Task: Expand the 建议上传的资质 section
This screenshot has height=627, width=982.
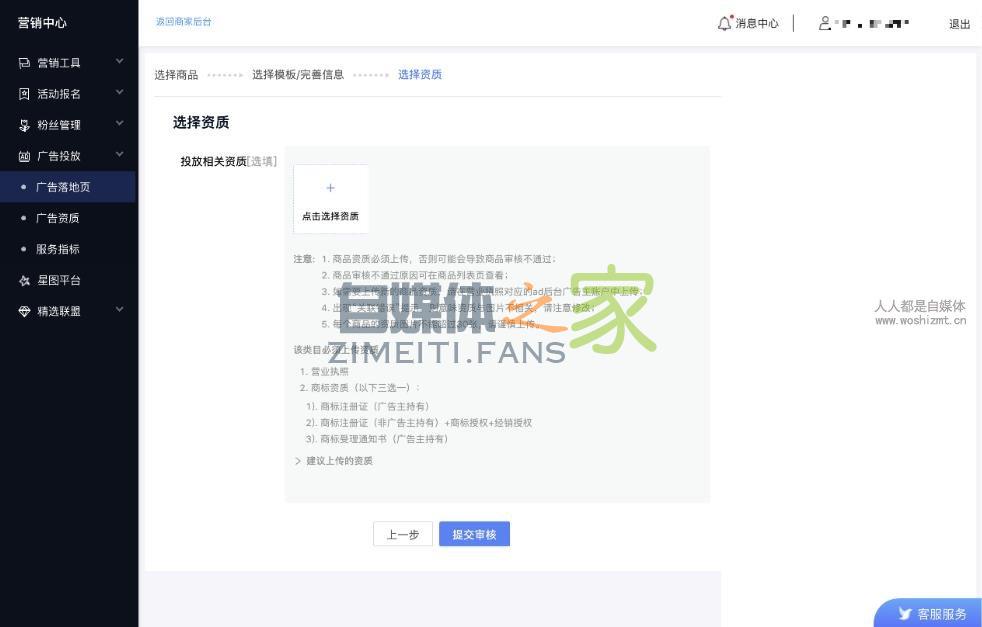Action: 334,461
